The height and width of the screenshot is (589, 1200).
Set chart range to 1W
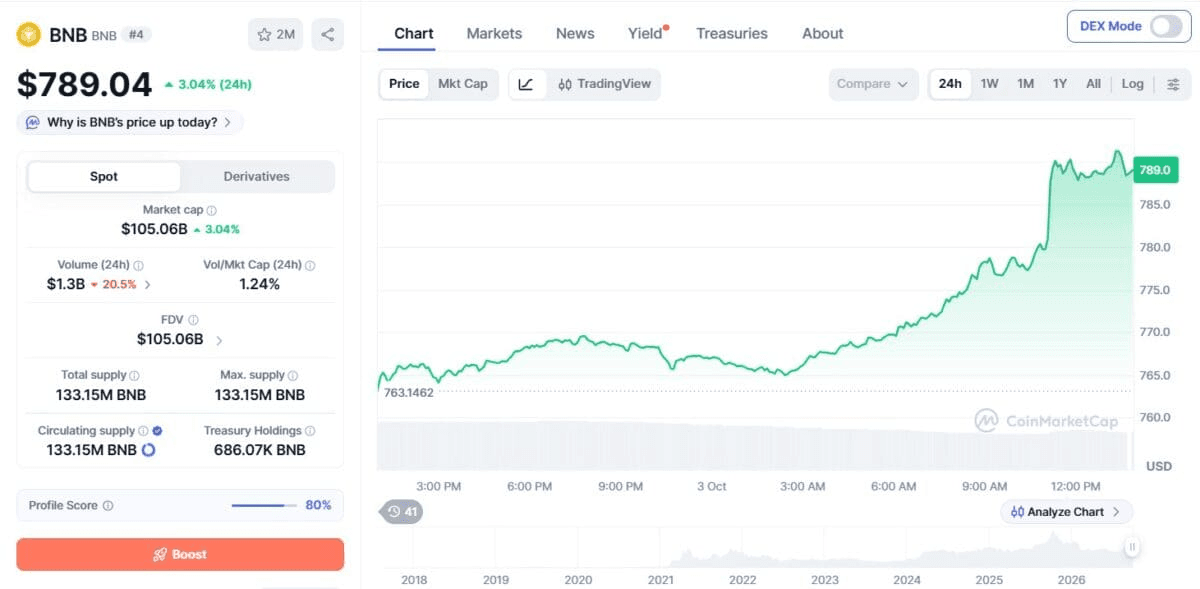click(989, 84)
